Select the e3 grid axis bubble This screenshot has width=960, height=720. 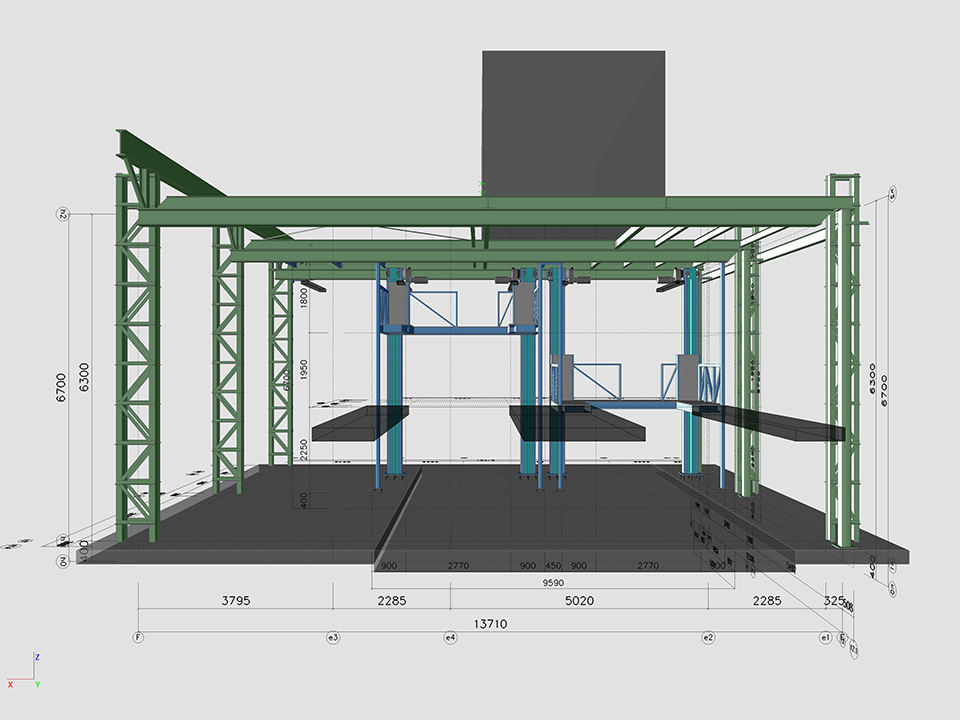tap(333, 636)
